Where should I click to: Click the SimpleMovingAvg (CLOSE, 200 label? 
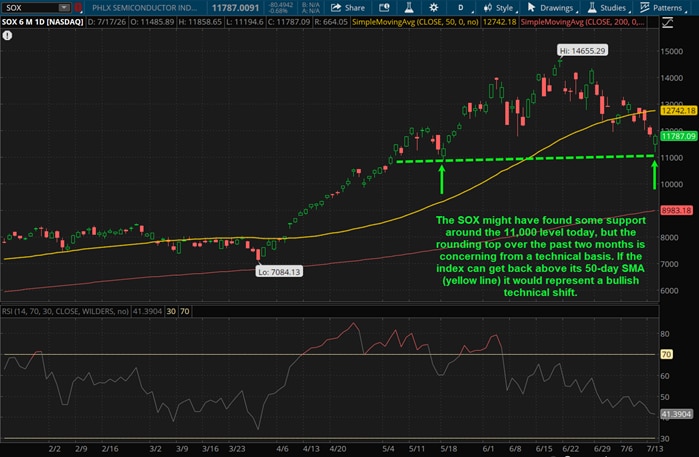coord(582,22)
